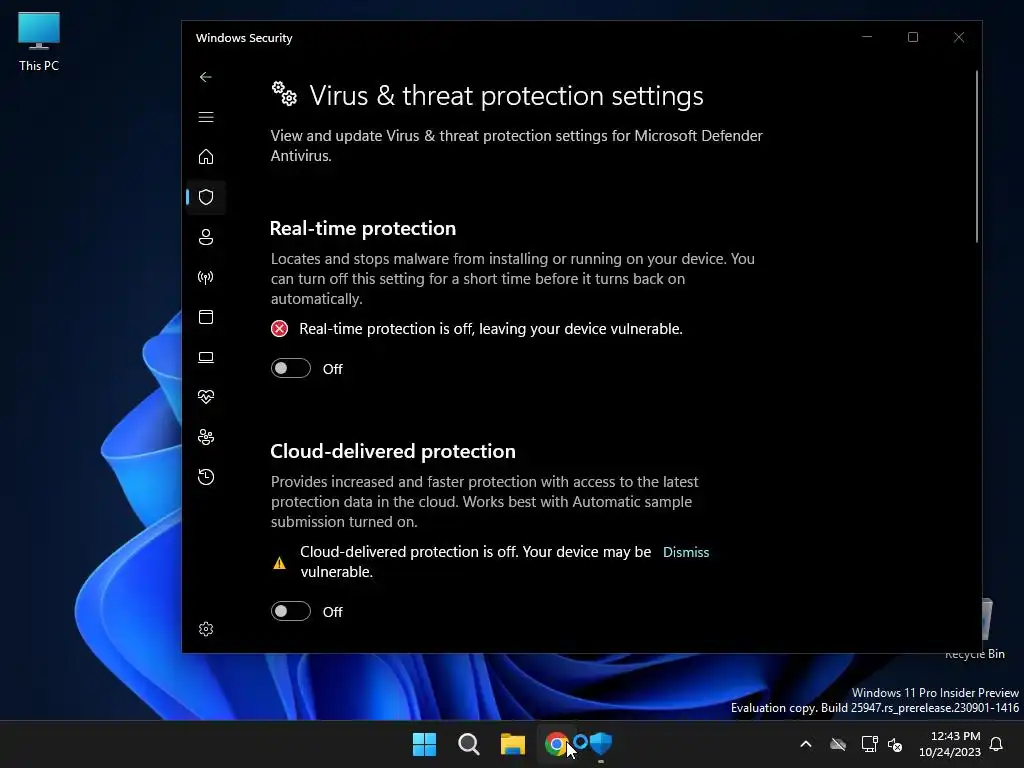
Task: Turn on Real-time protection toggle
Action: coord(291,368)
